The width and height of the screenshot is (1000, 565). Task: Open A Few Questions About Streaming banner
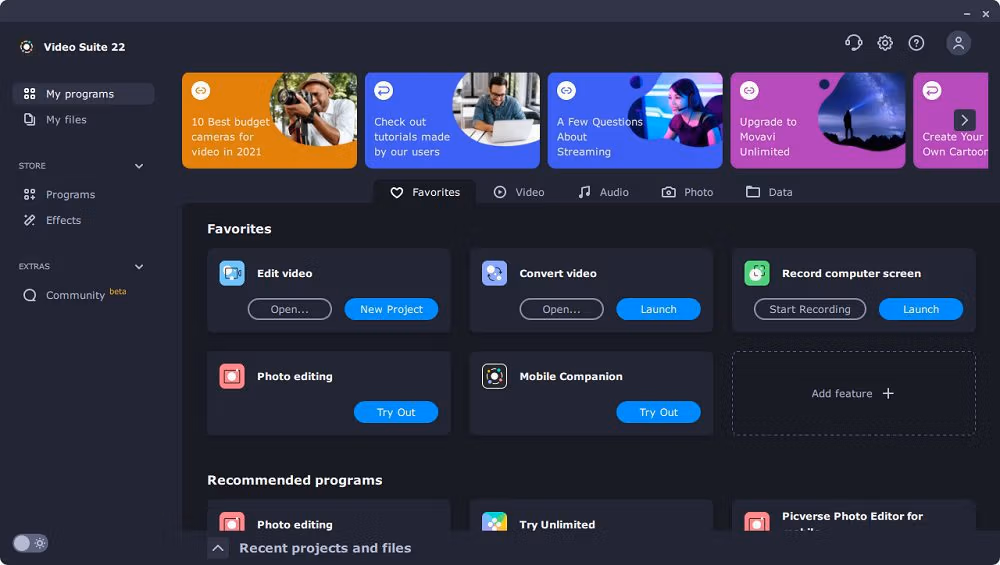coord(635,121)
